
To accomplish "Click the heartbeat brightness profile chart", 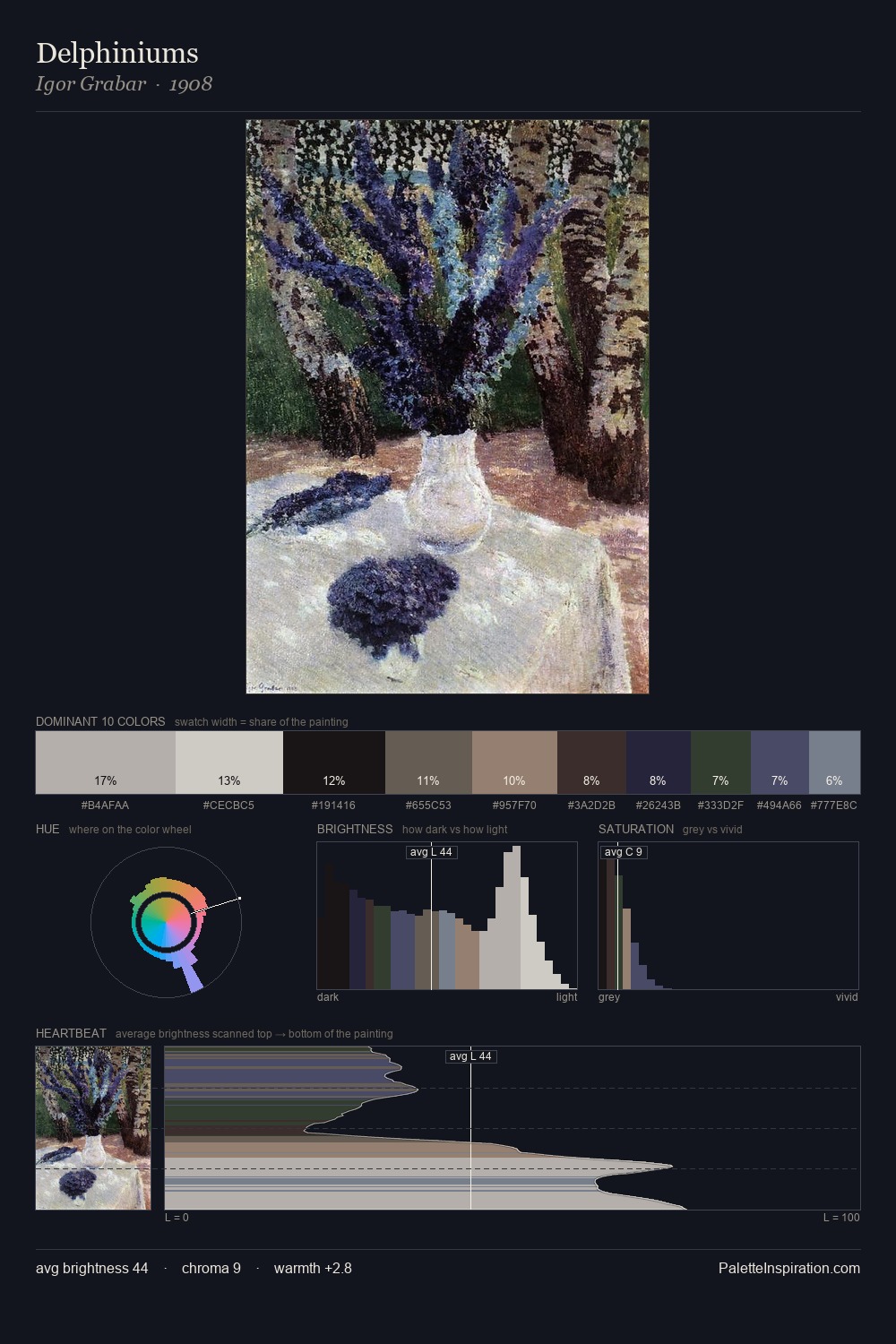I will pyautogui.click(x=513, y=1128).
